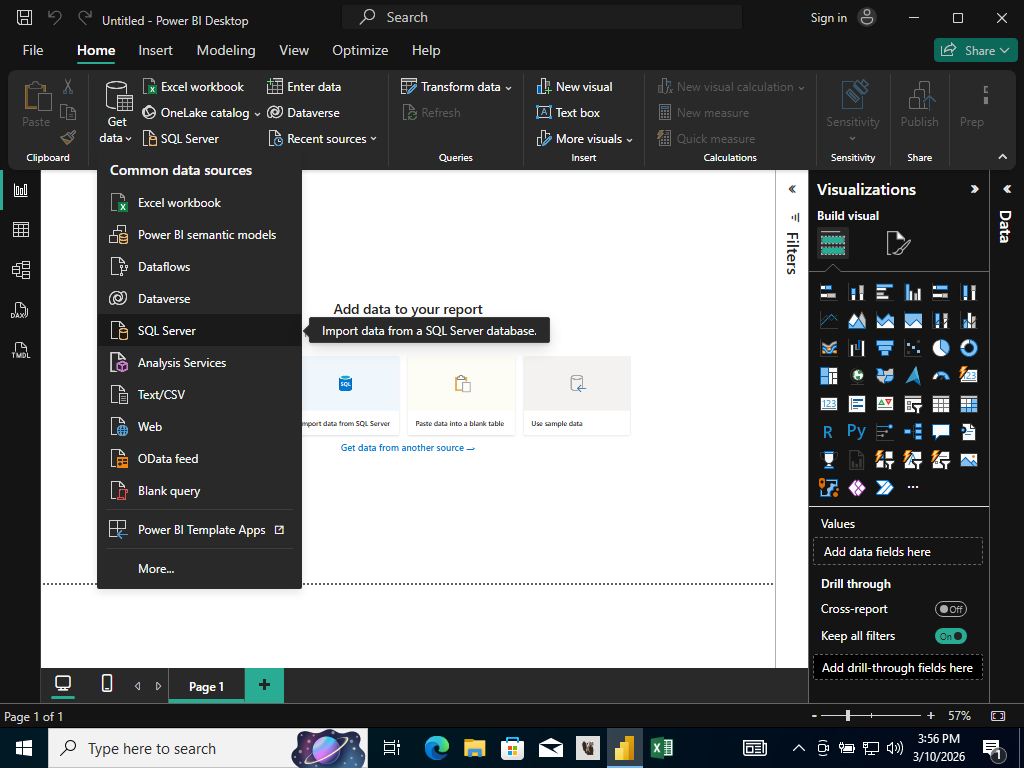
Task: Switch to the Optimize tab
Action: (360, 50)
